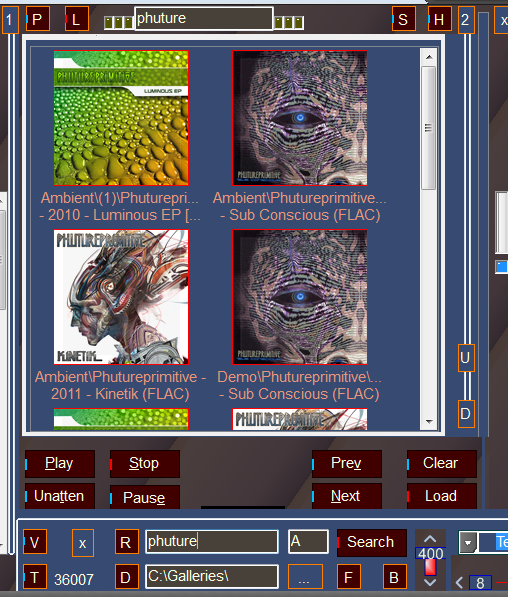
Task: Click the left chevron beside "8"
Action: click(460, 583)
